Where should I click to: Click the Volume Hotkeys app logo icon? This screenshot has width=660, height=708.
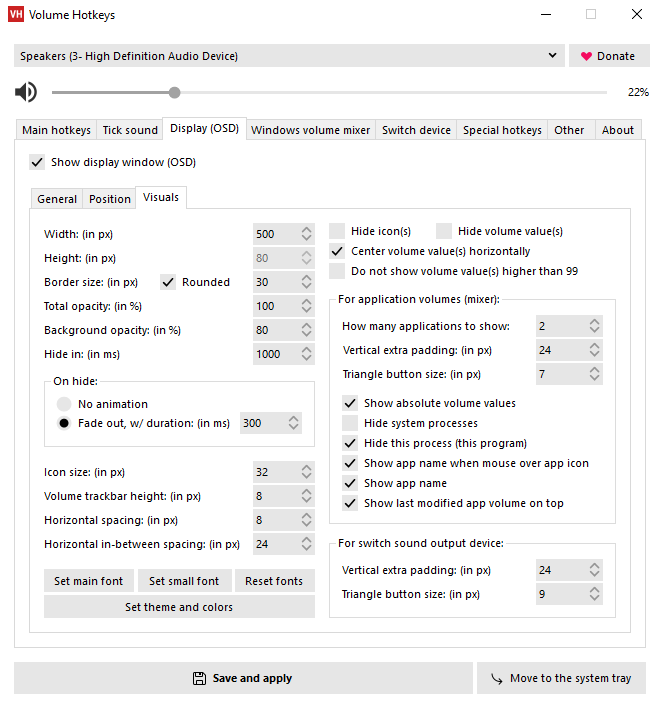(15, 15)
